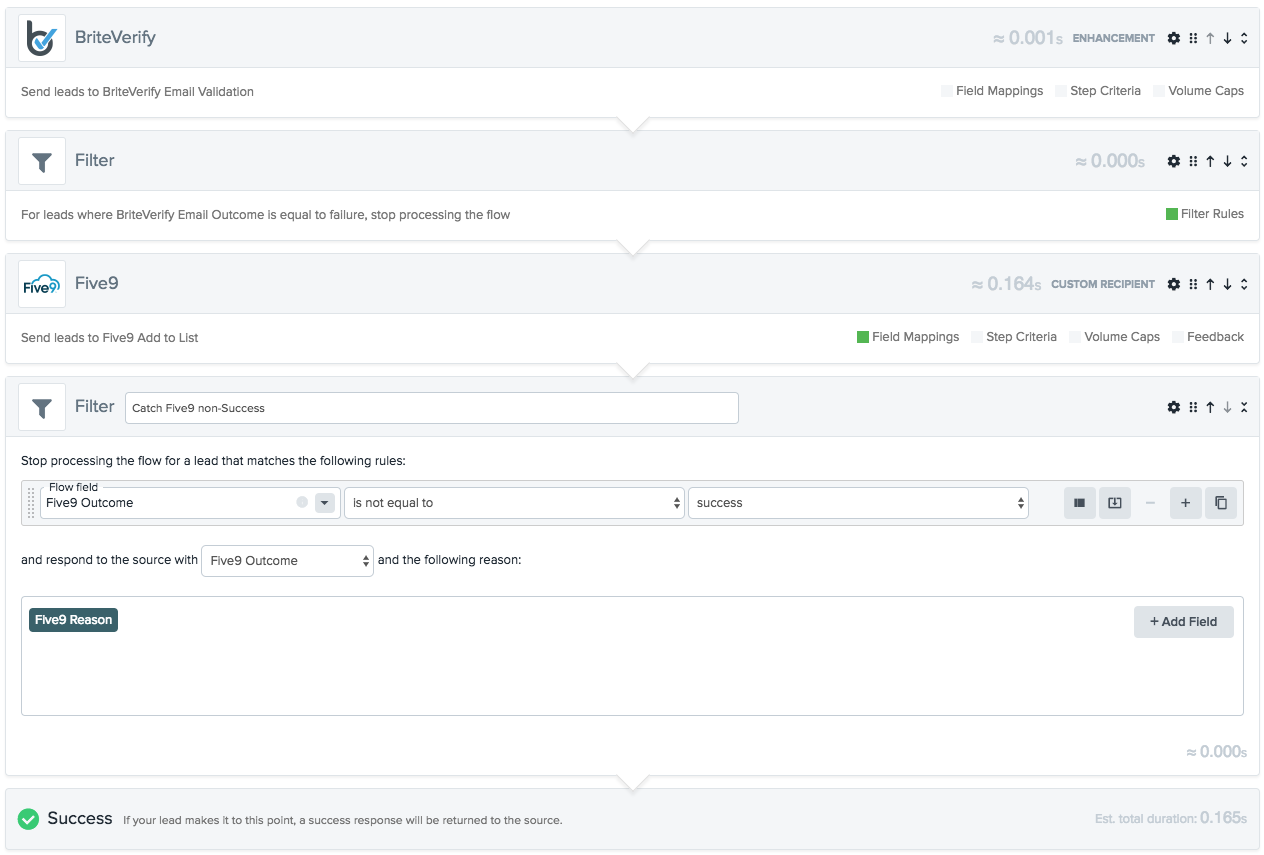Click the Five9 Reason field tag
This screenshot has width=1264, height=855.
point(73,620)
